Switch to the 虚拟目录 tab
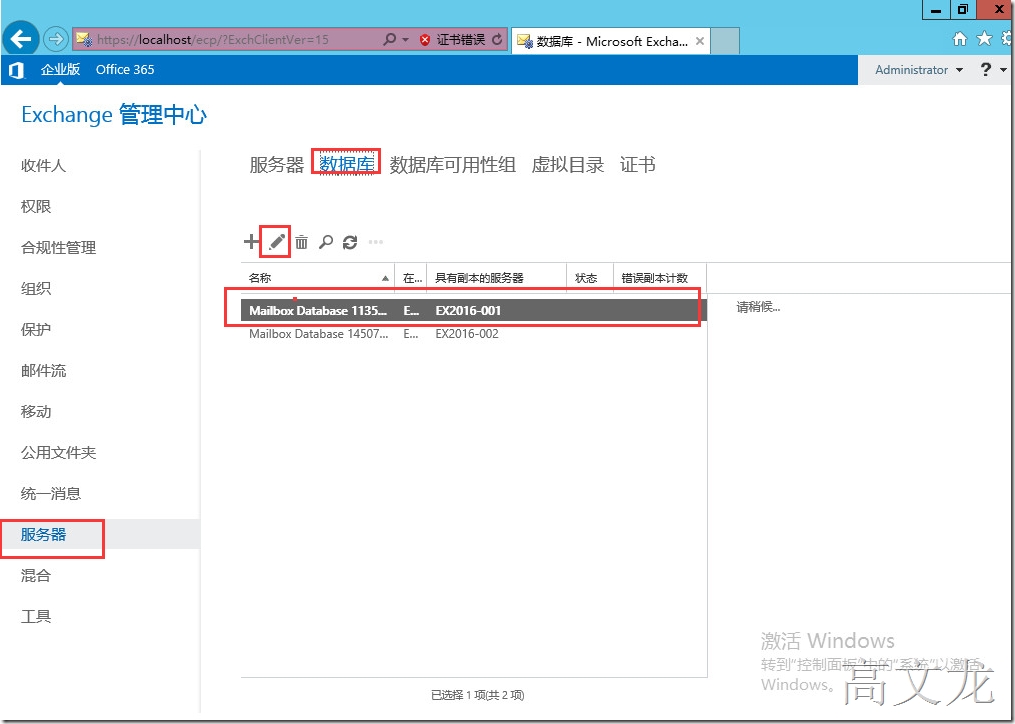This screenshot has height=724, width=1015. tap(568, 165)
